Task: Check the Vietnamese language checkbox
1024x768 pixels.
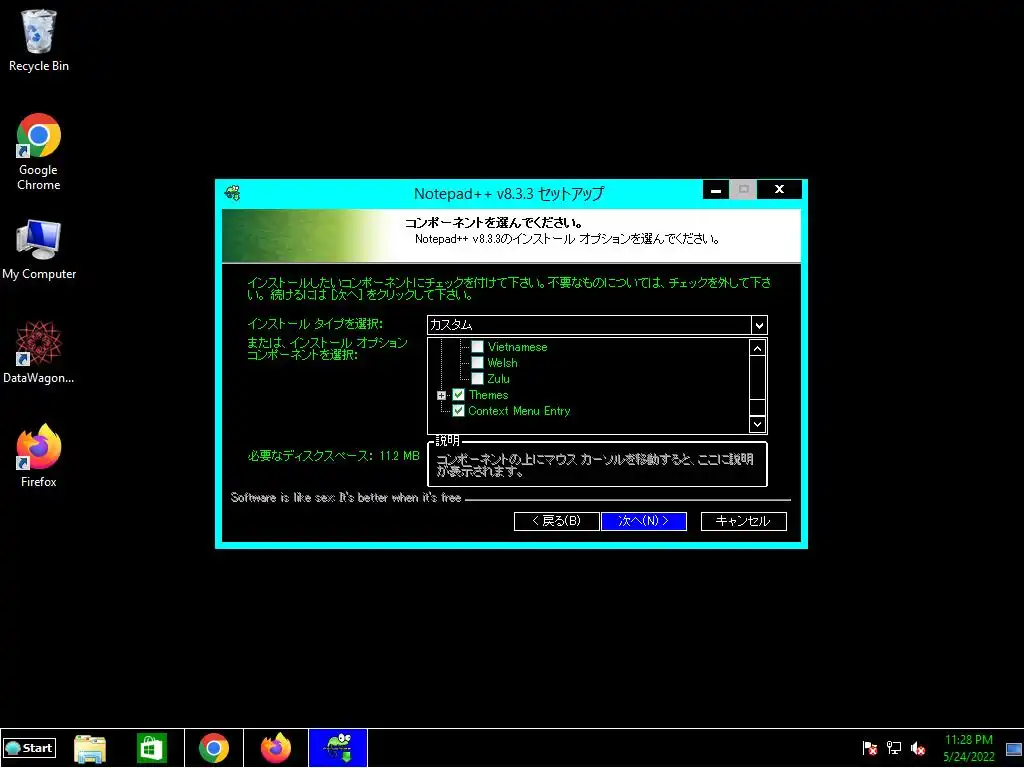Action: point(477,347)
